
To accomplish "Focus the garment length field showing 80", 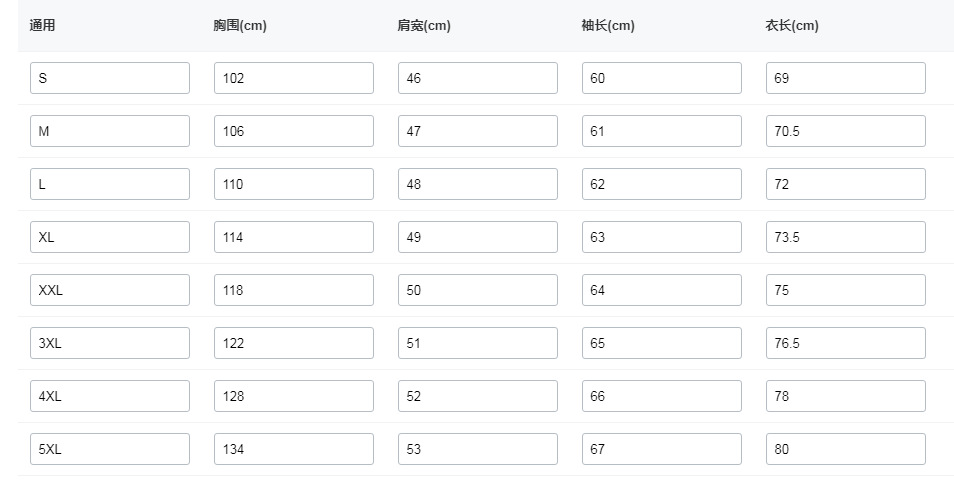I will 846,449.
